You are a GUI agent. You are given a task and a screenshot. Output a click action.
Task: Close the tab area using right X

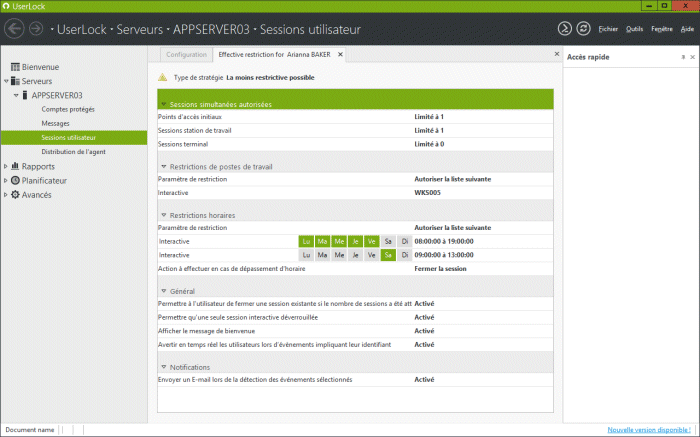pyautogui.click(x=557, y=54)
